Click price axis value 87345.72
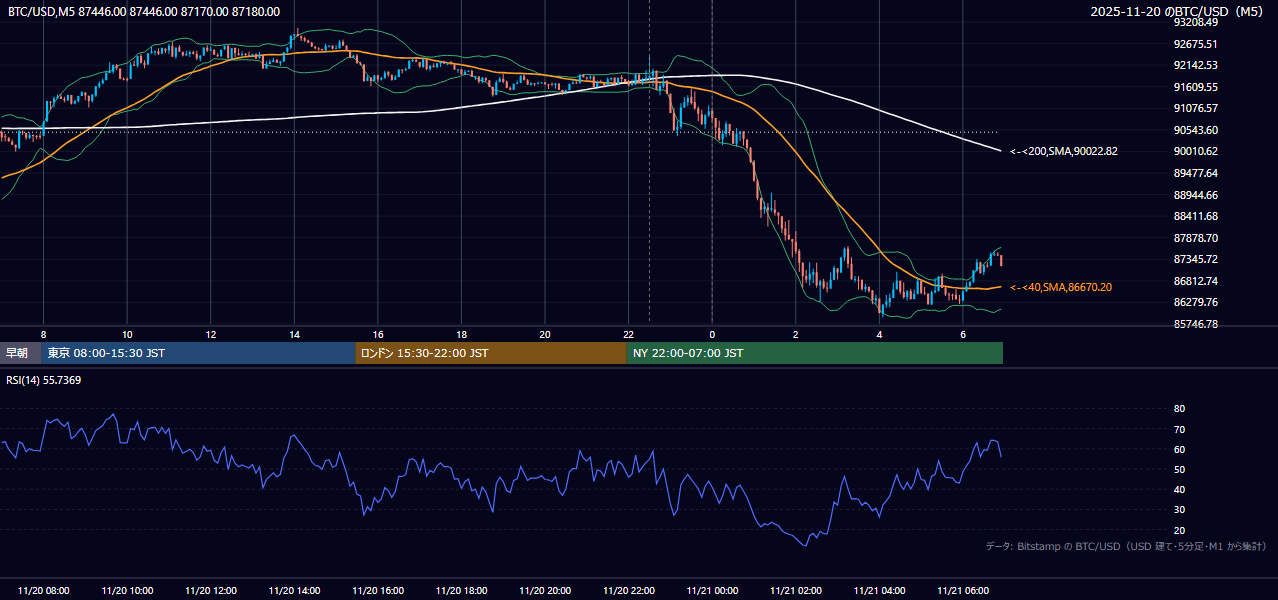Screen dimensions: 1278x600 1195,259
